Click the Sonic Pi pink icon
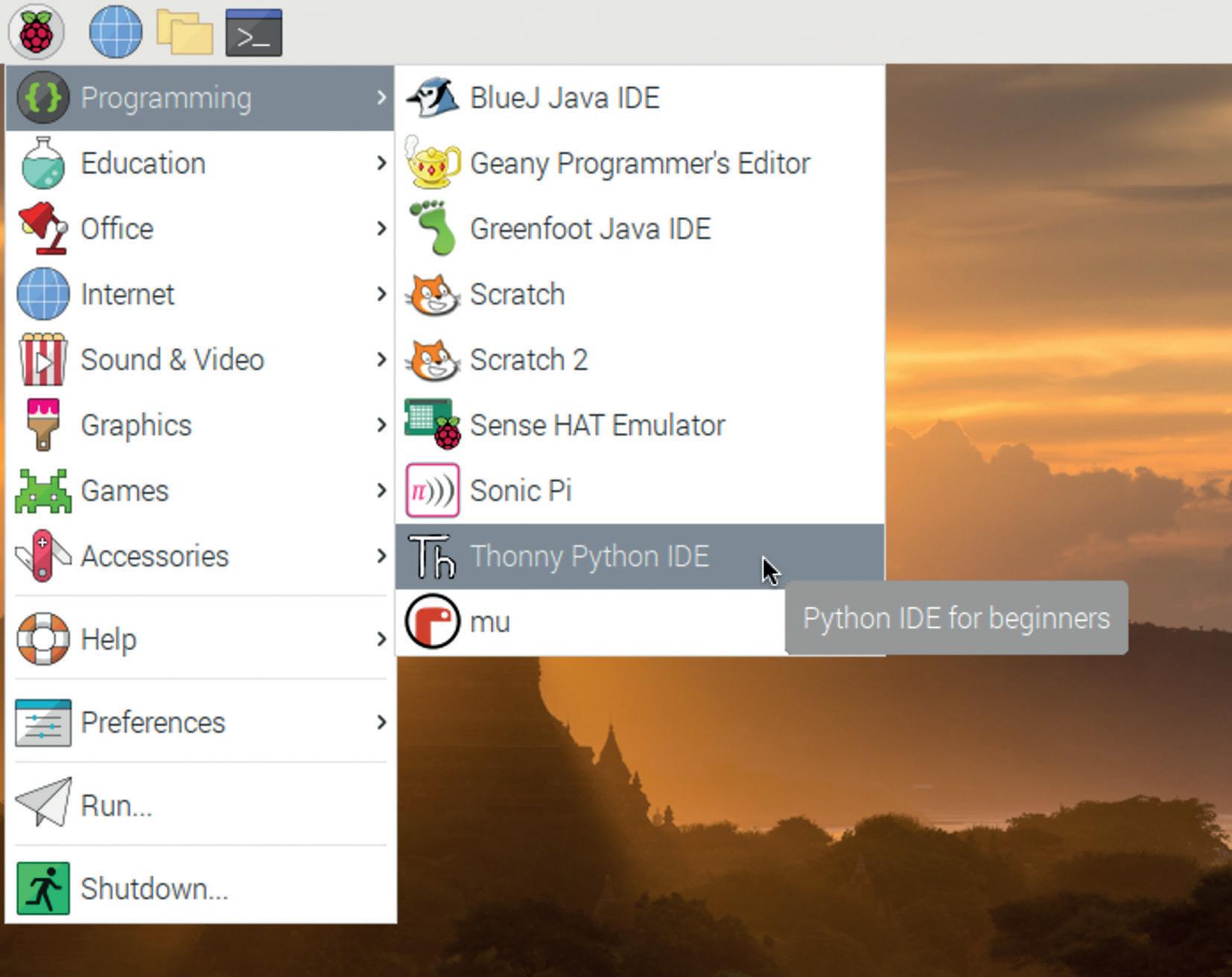 [x=433, y=490]
